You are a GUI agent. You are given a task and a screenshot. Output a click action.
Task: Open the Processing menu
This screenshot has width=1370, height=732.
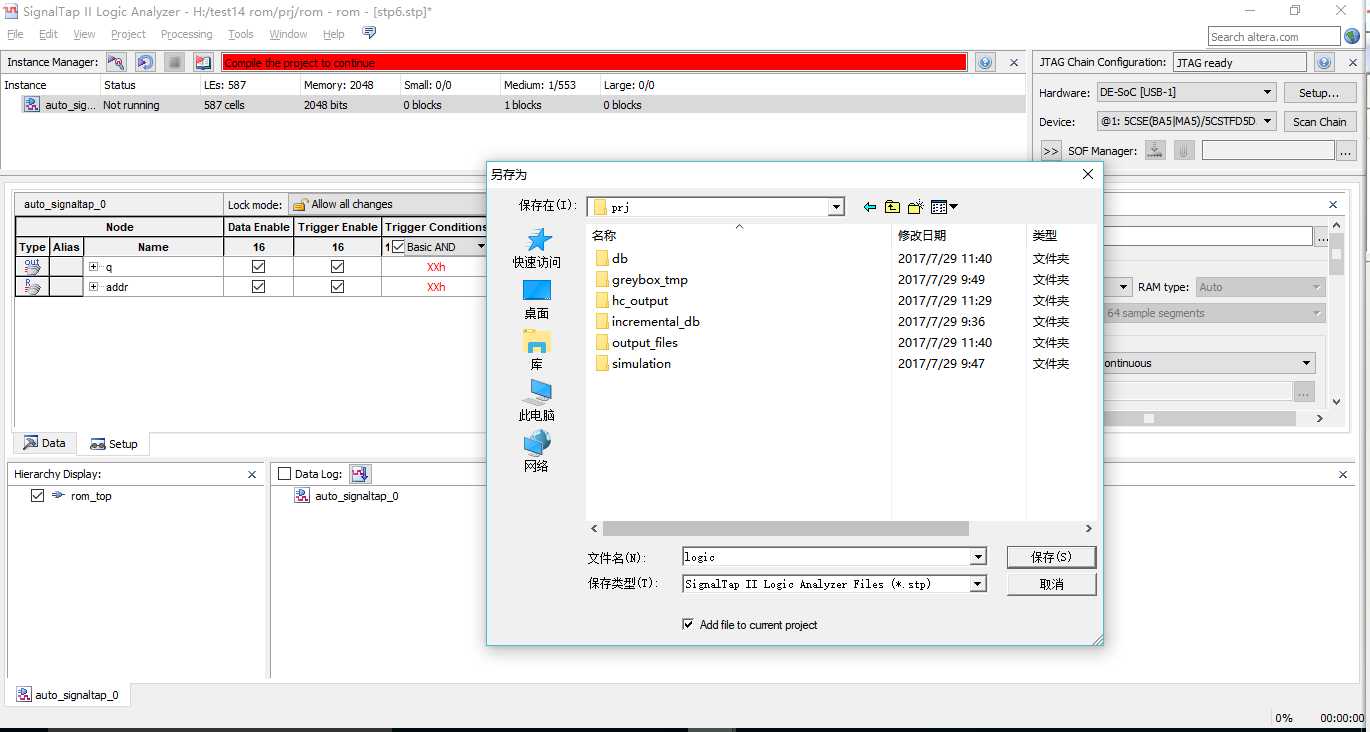(x=186, y=34)
